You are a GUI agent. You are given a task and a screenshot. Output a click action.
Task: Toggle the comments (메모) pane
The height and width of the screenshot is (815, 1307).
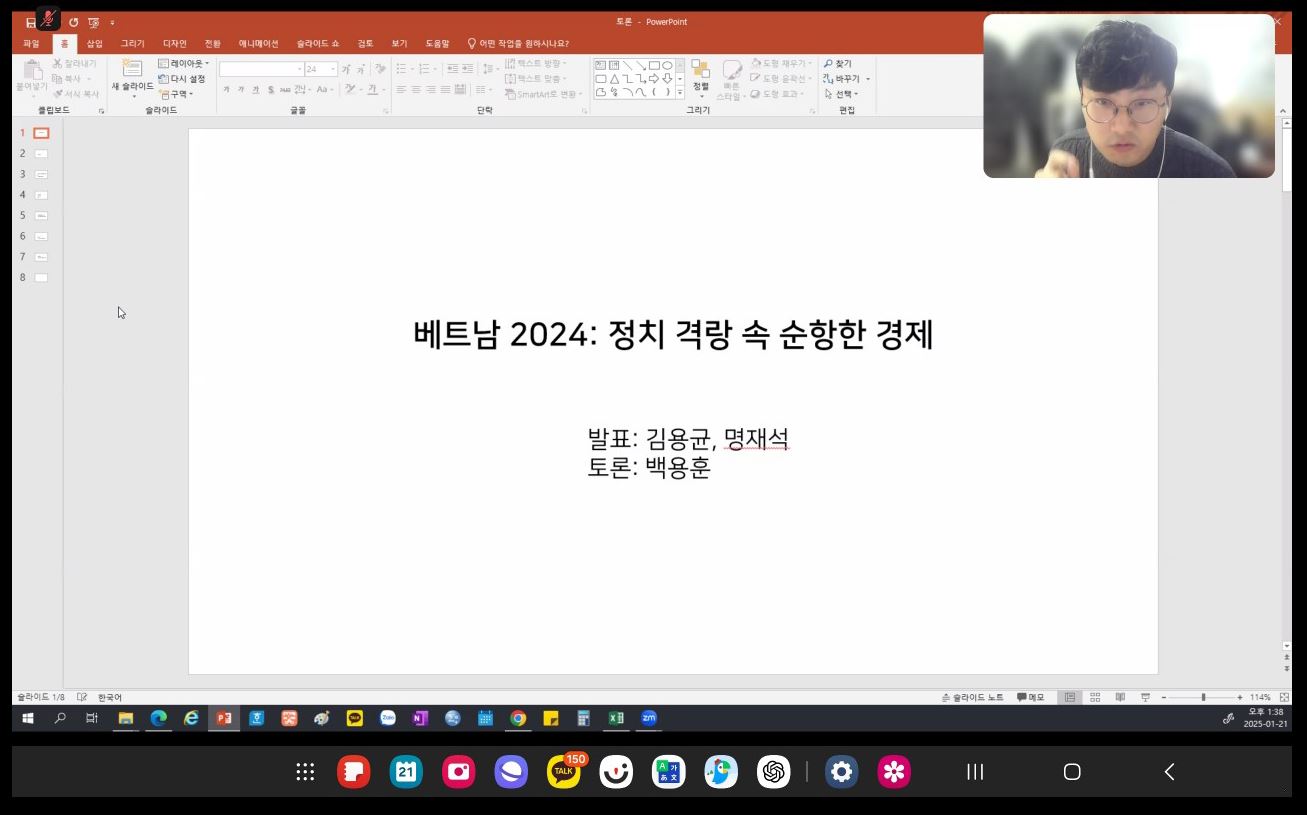(x=1030, y=697)
